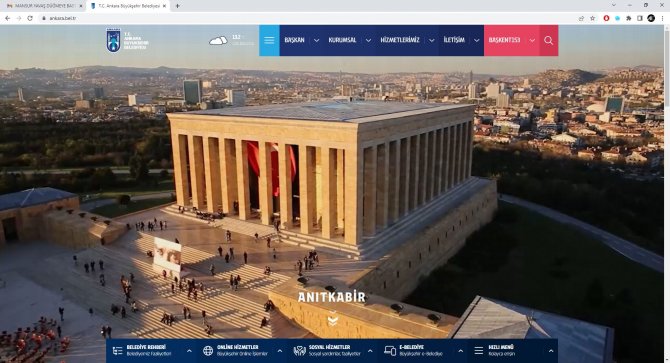Open the İLETİŞİM menu item
Image resolution: width=670 pixels, height=363 pixels.
pos(454,40)
